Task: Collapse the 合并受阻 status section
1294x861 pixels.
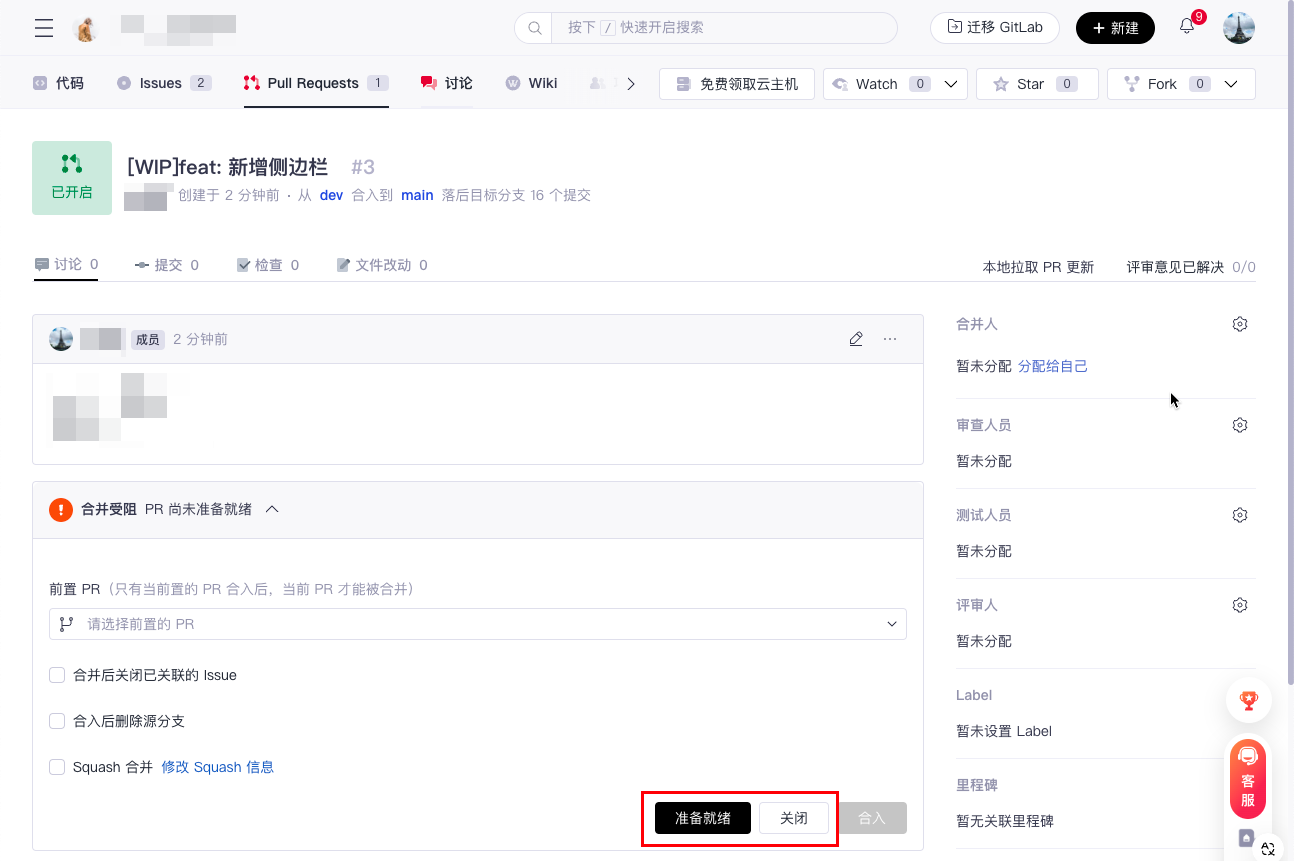Action: pos(272,509)
